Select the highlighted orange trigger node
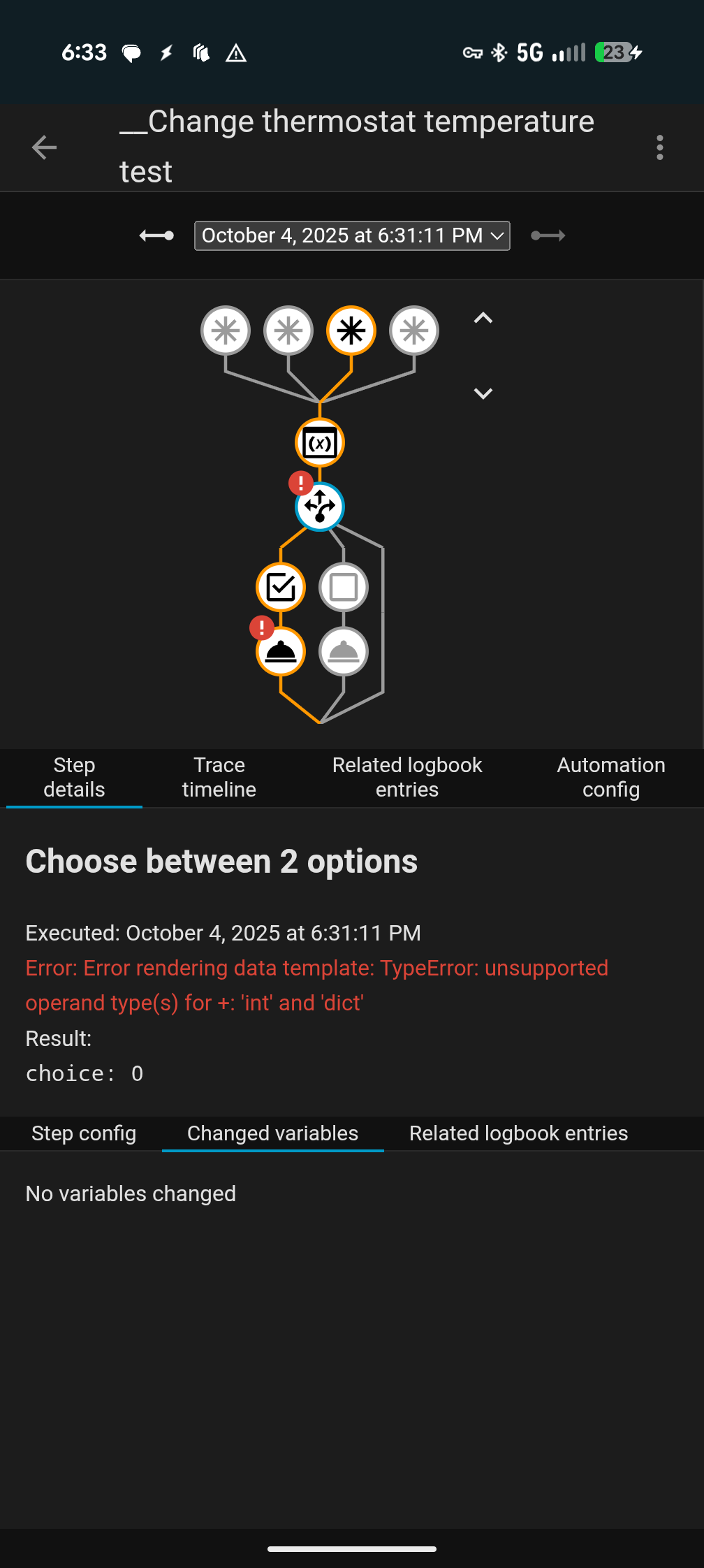Image resolution: width=704 pixels, height=1568 pixels. (351, 331)
